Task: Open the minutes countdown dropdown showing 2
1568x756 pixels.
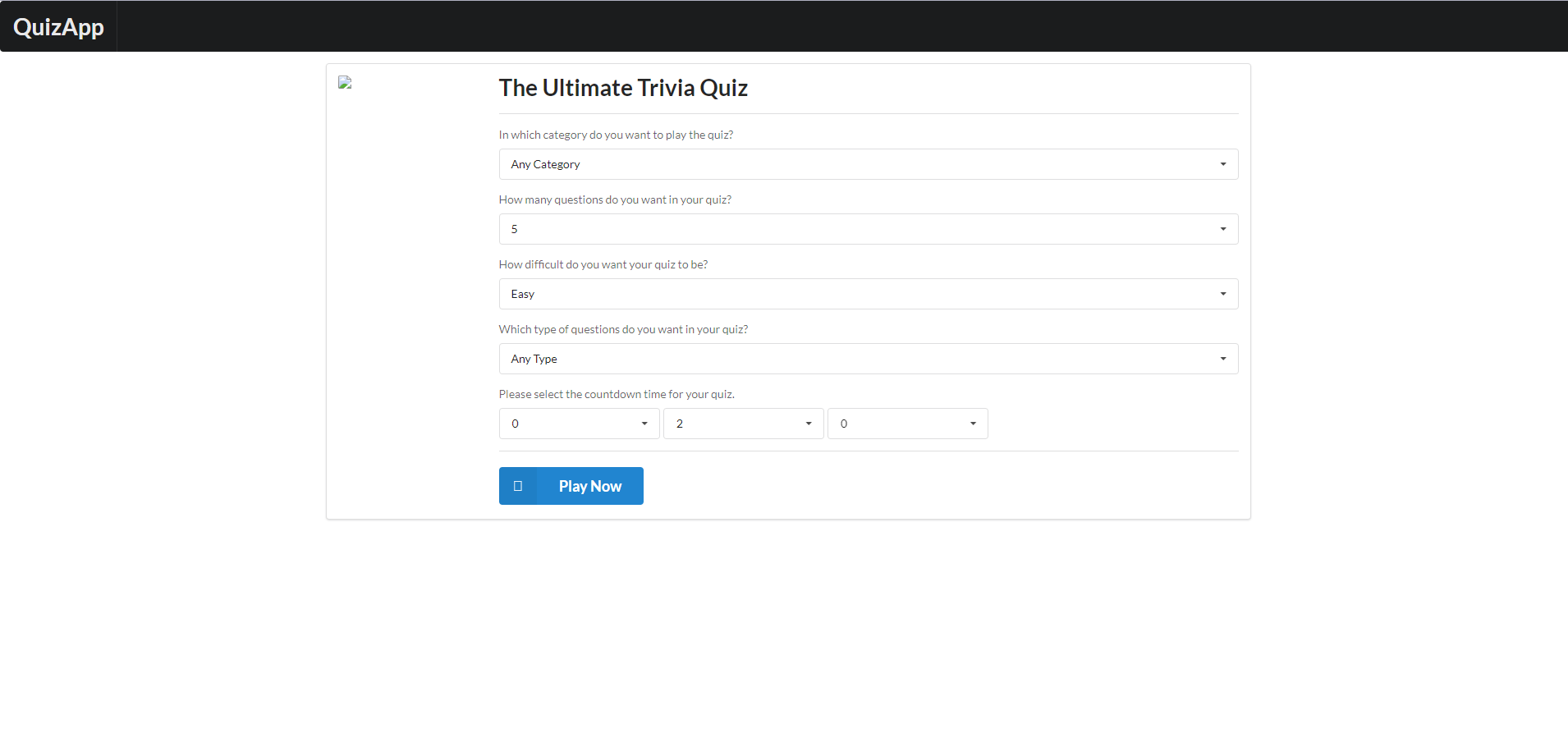Action: pos(744,424)
